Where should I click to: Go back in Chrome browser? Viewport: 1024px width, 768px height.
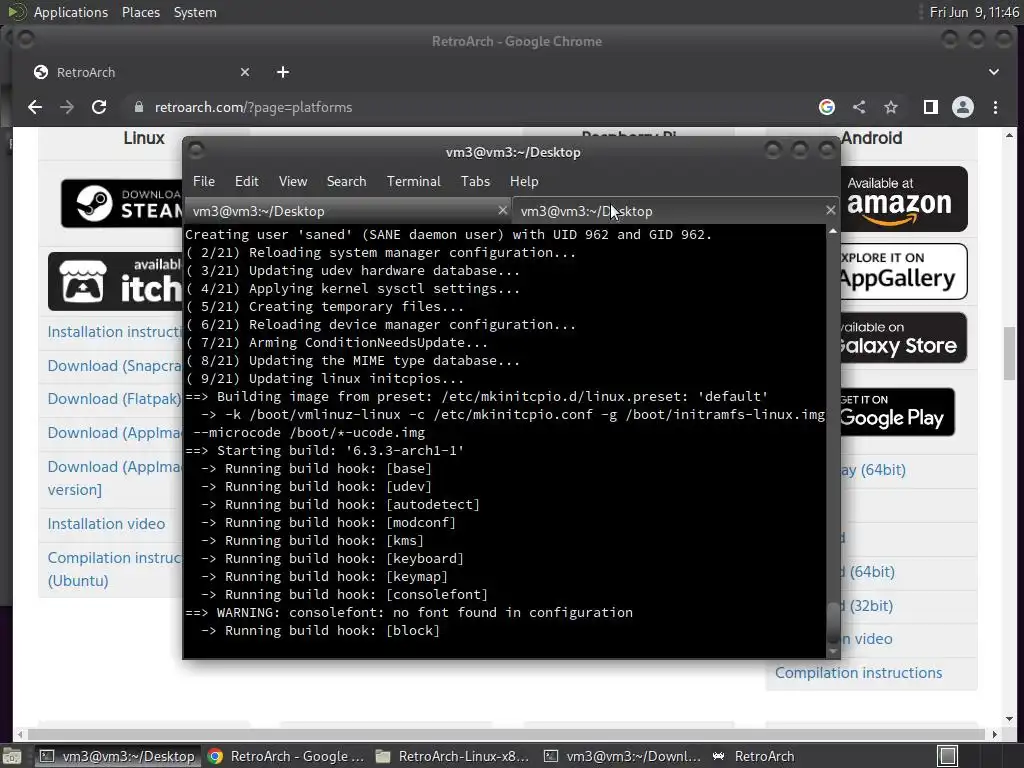[x=35, y=107]
